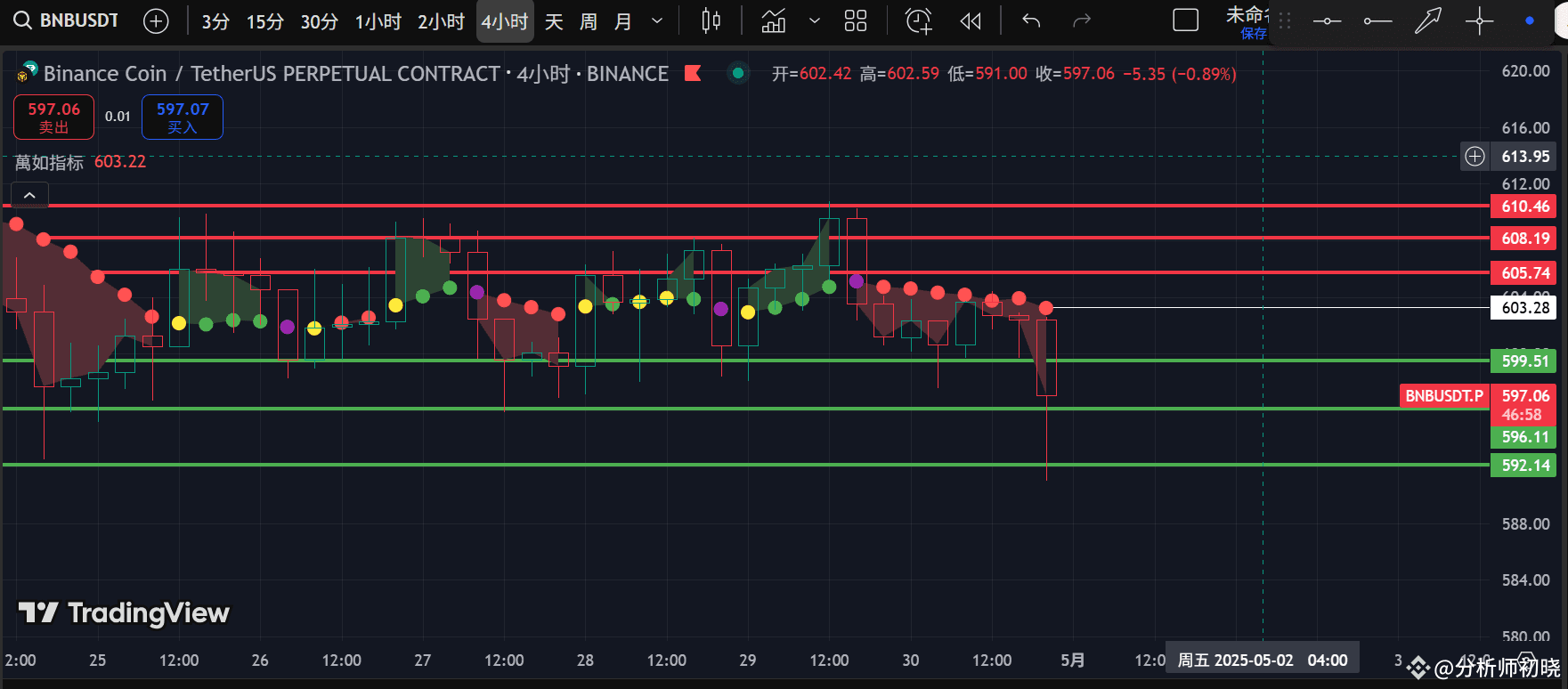Click the plus button at price 613.95
The image size is (1568, 689).
point(1475,157)
